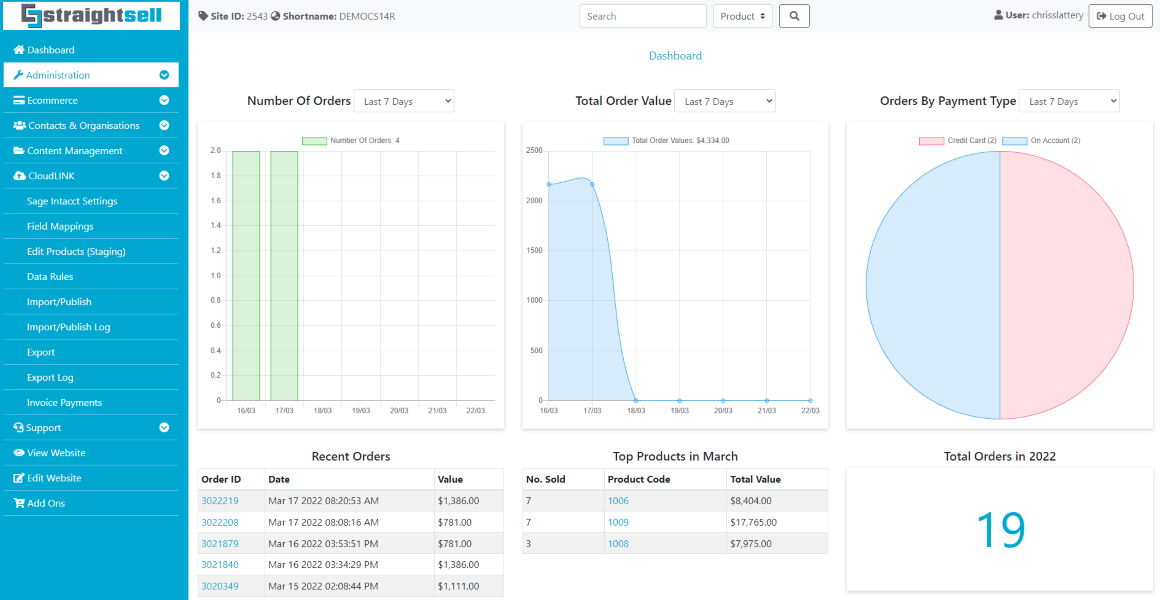Click the CloudLINK cloud icon
The image size is (1160, 600).
[x=19, y=176]
